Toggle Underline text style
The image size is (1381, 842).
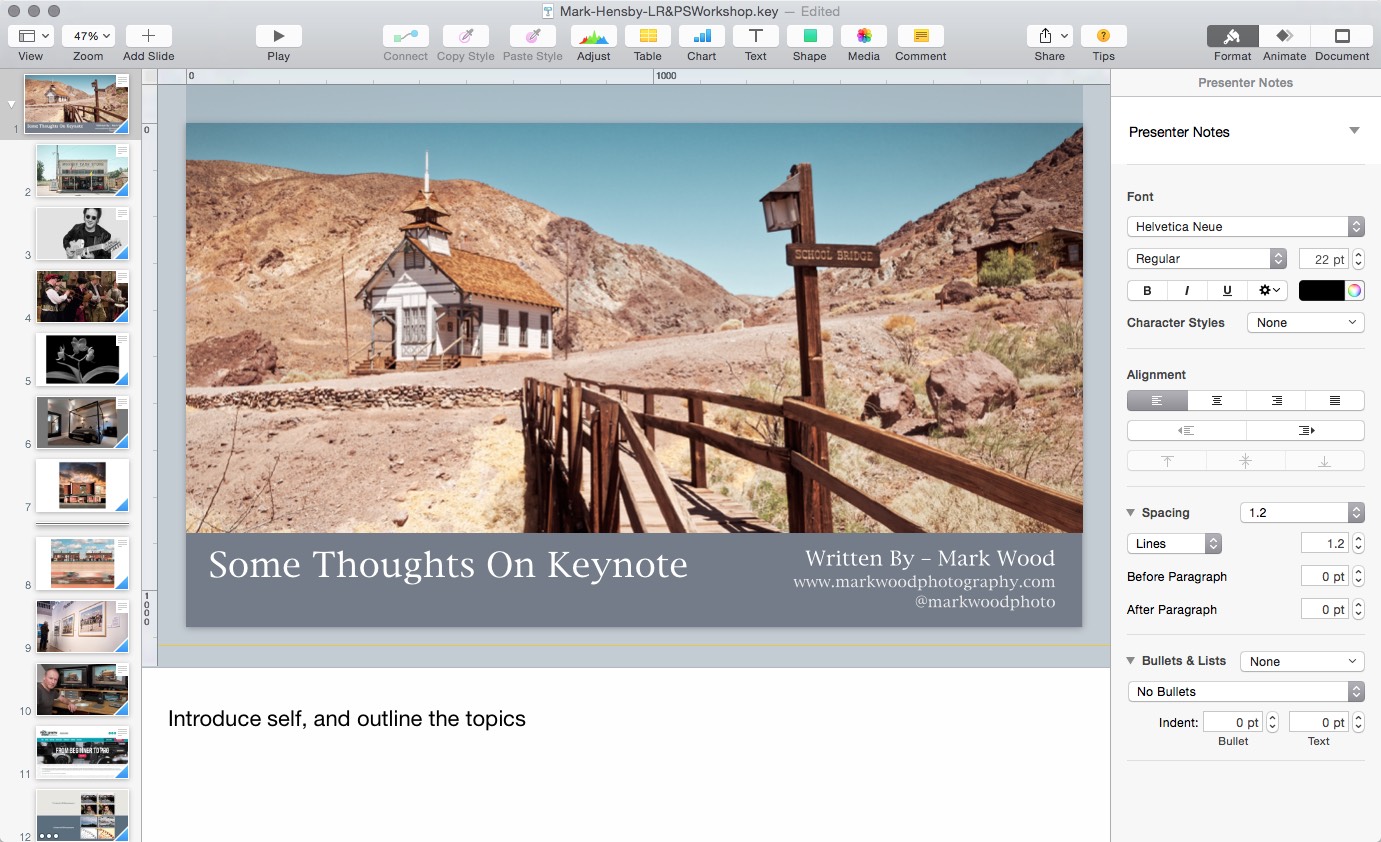click(1227, 291)
